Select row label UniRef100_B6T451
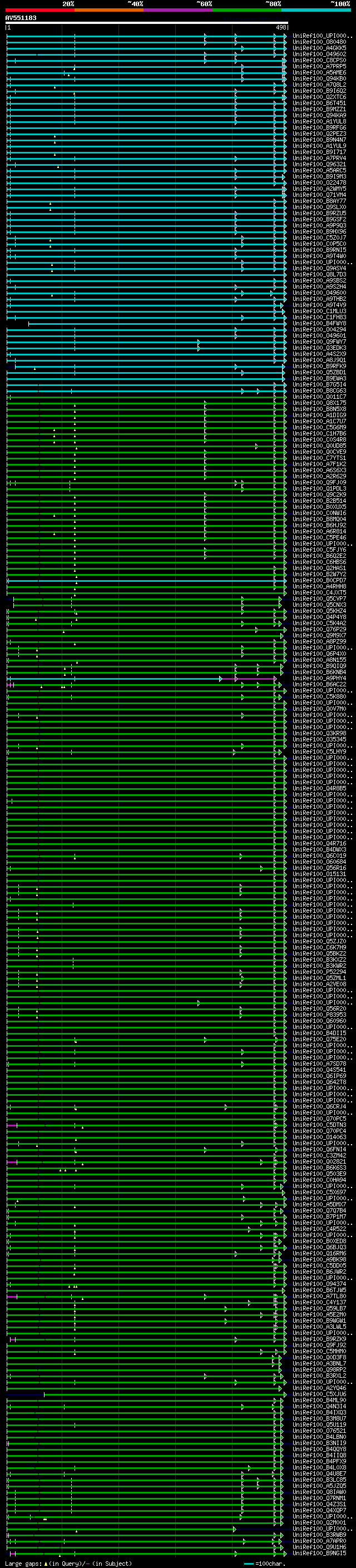The image size is (356, 1568). [x=319, y=103]
